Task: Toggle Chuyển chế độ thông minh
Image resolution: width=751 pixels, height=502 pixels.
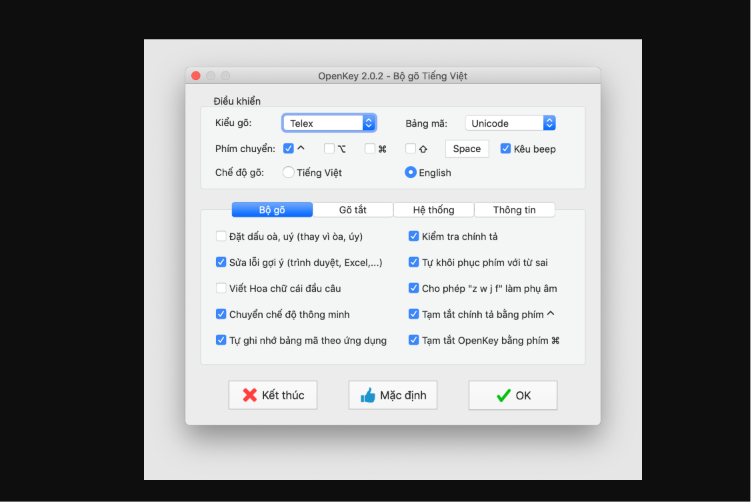Action: click(221, 314)
